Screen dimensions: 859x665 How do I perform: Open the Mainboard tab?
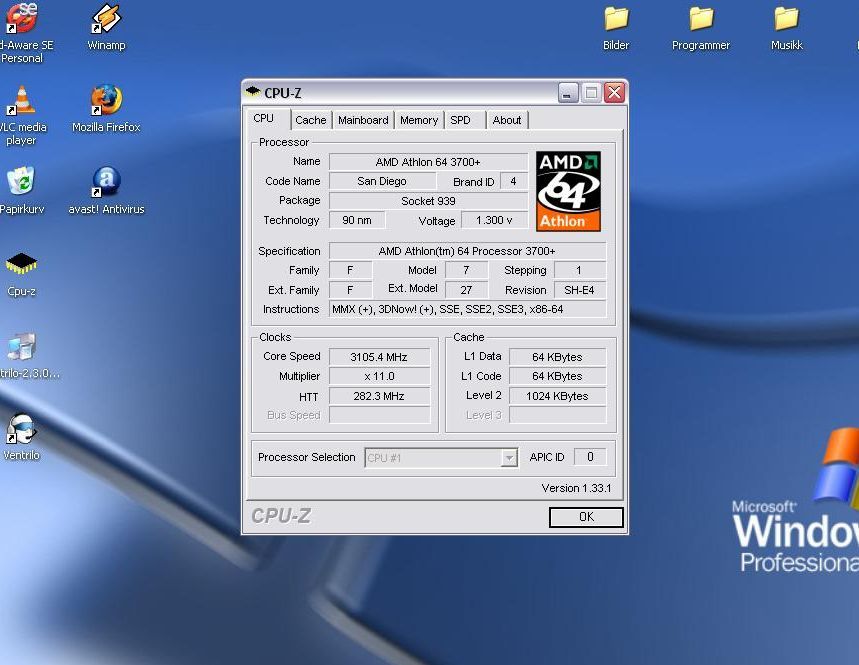click(x=363, y=120)
